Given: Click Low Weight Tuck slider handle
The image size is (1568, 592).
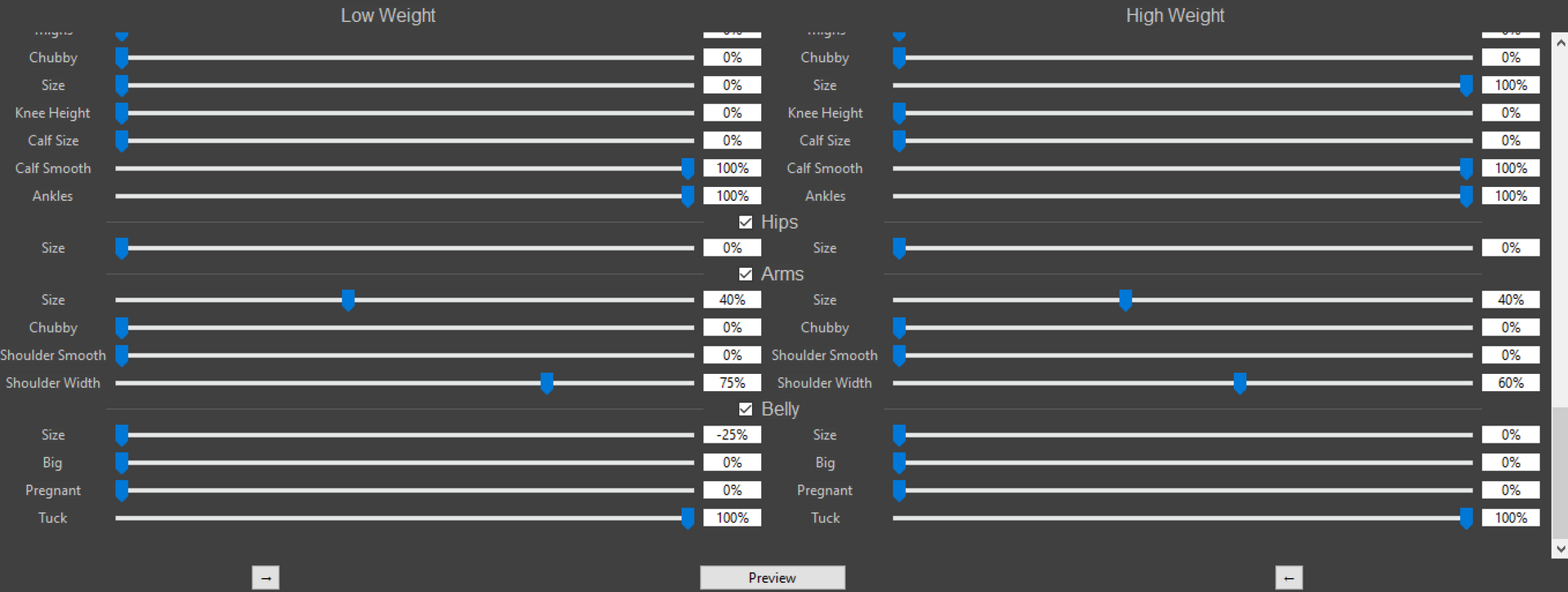Looking at the screenshot, I should click(688, 519).
